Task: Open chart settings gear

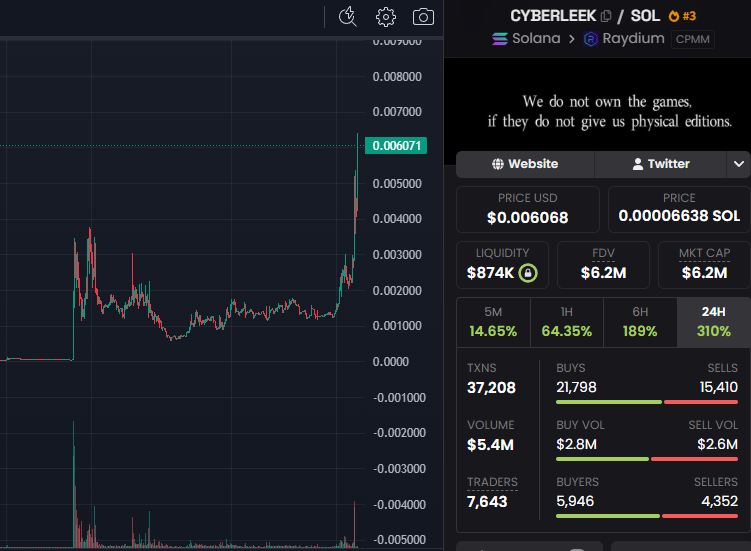Action: [386, 17]
